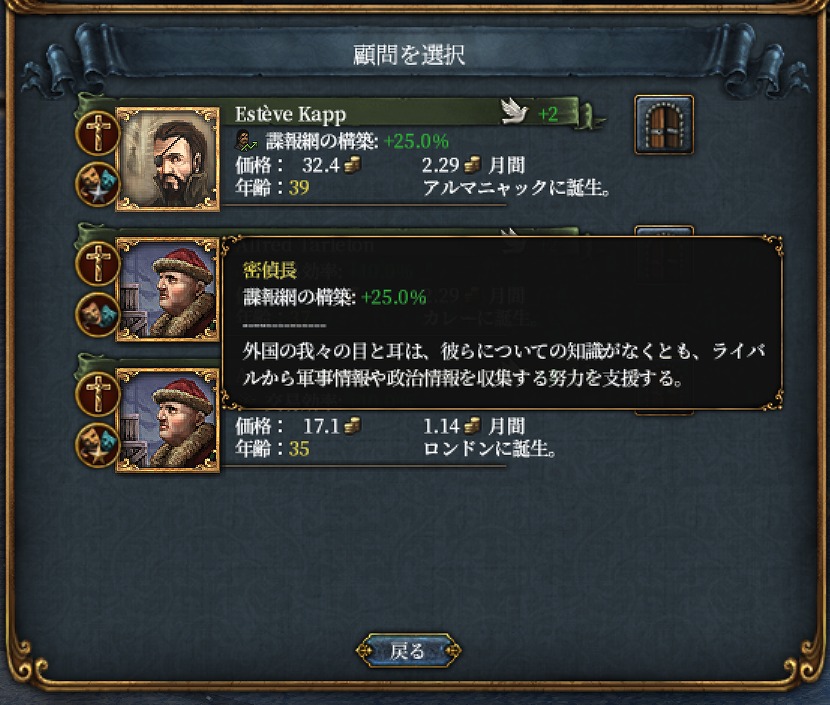Viewport: 830px width, 705px height.
Task: Click the door hire button for Estève Kapp
Action: pyautogui.click(x=664, y=125)
